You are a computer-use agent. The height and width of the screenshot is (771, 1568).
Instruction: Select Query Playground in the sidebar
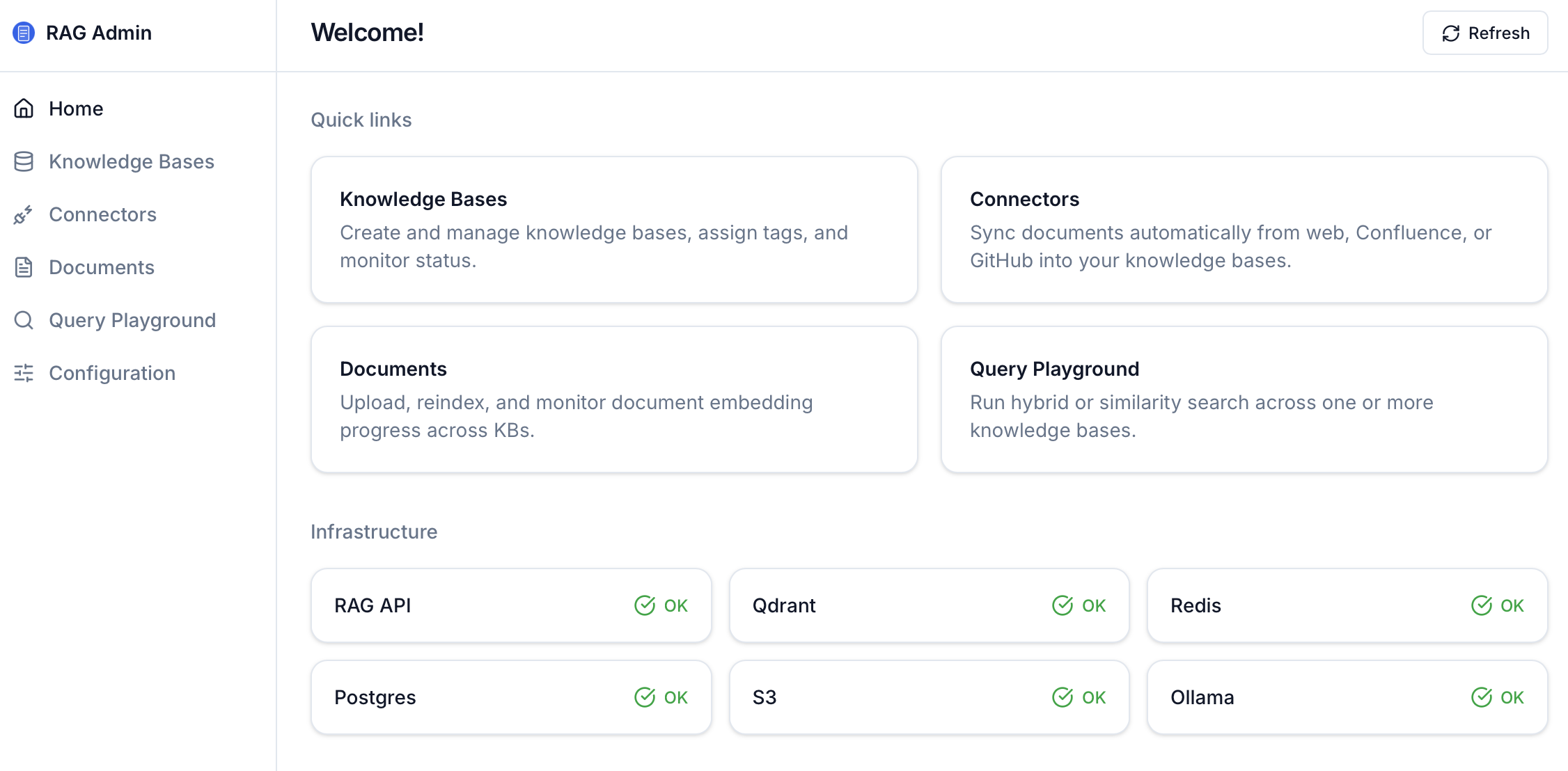132,320
